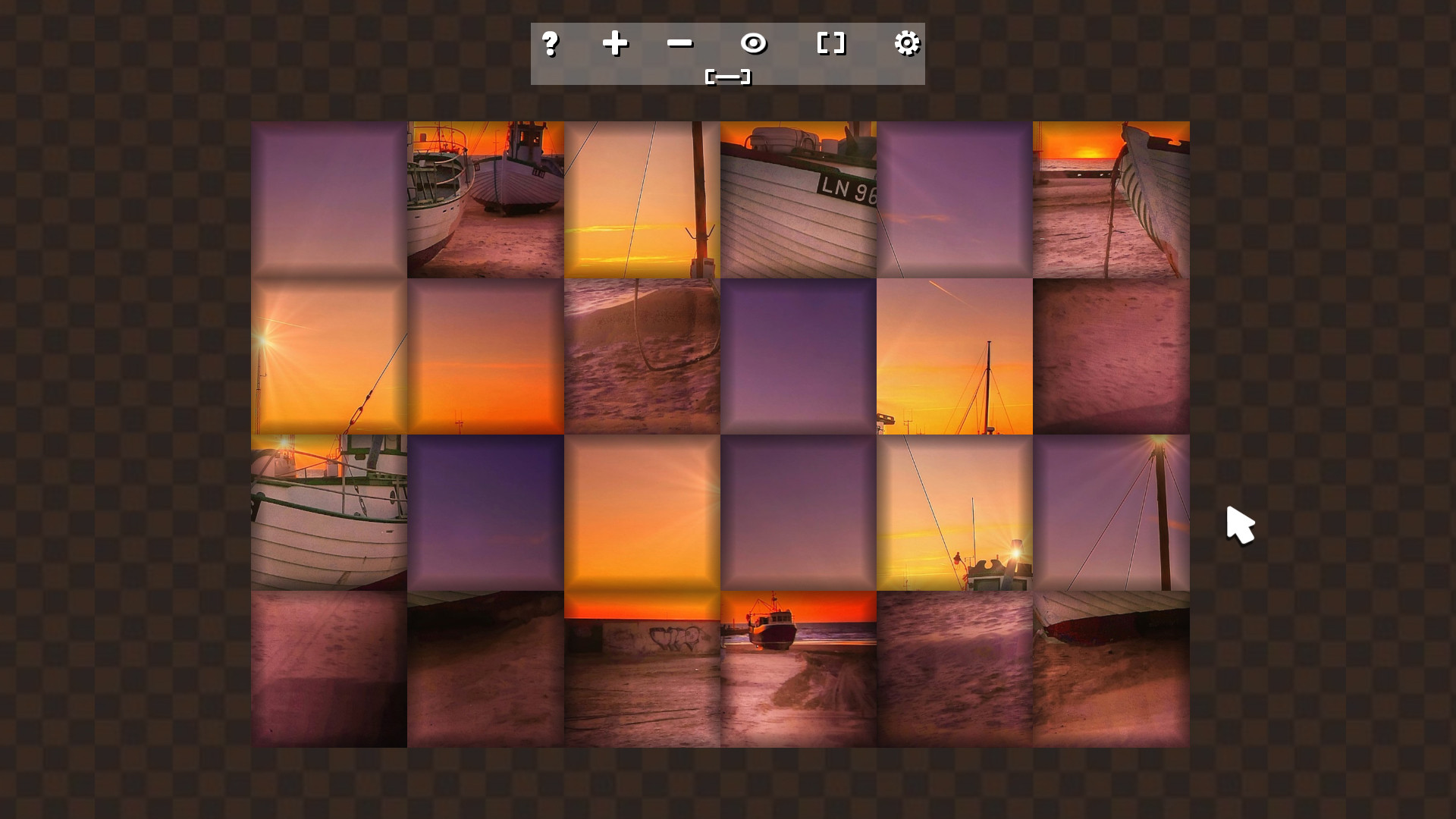
Task: Select the puzzle tile showing LN 96 hull
Action: point(799,199)
